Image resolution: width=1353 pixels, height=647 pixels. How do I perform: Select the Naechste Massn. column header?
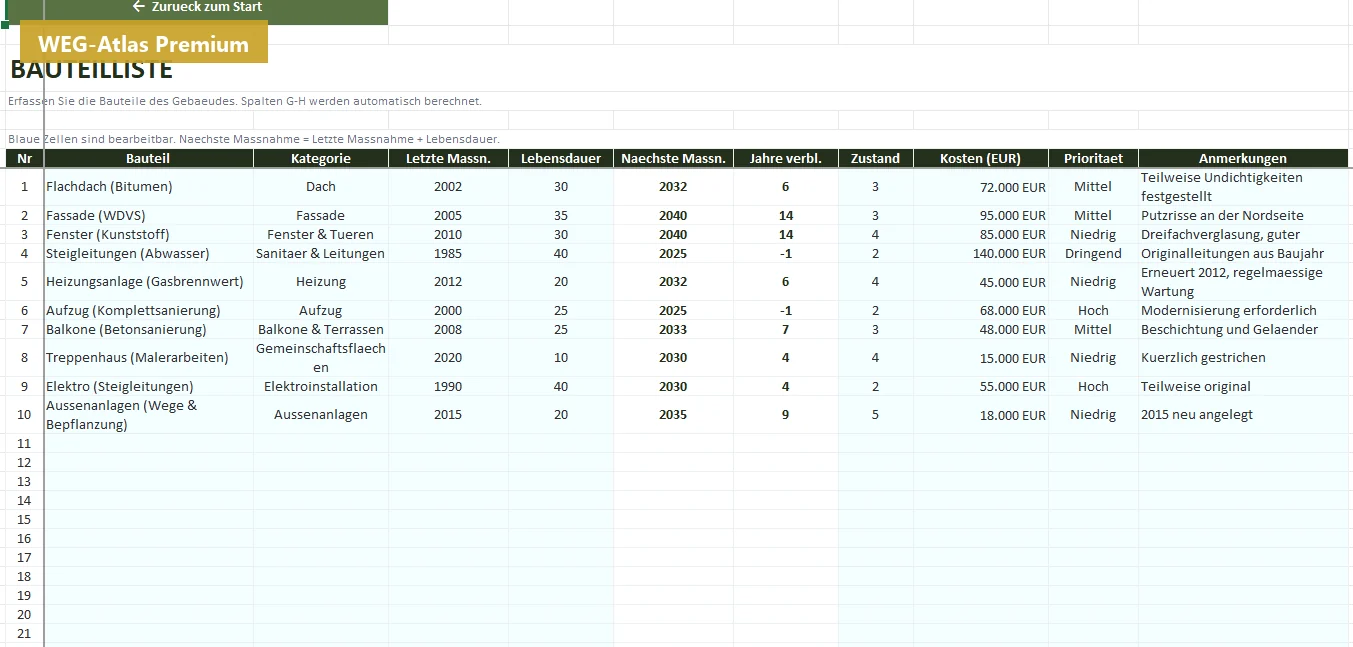673,158
